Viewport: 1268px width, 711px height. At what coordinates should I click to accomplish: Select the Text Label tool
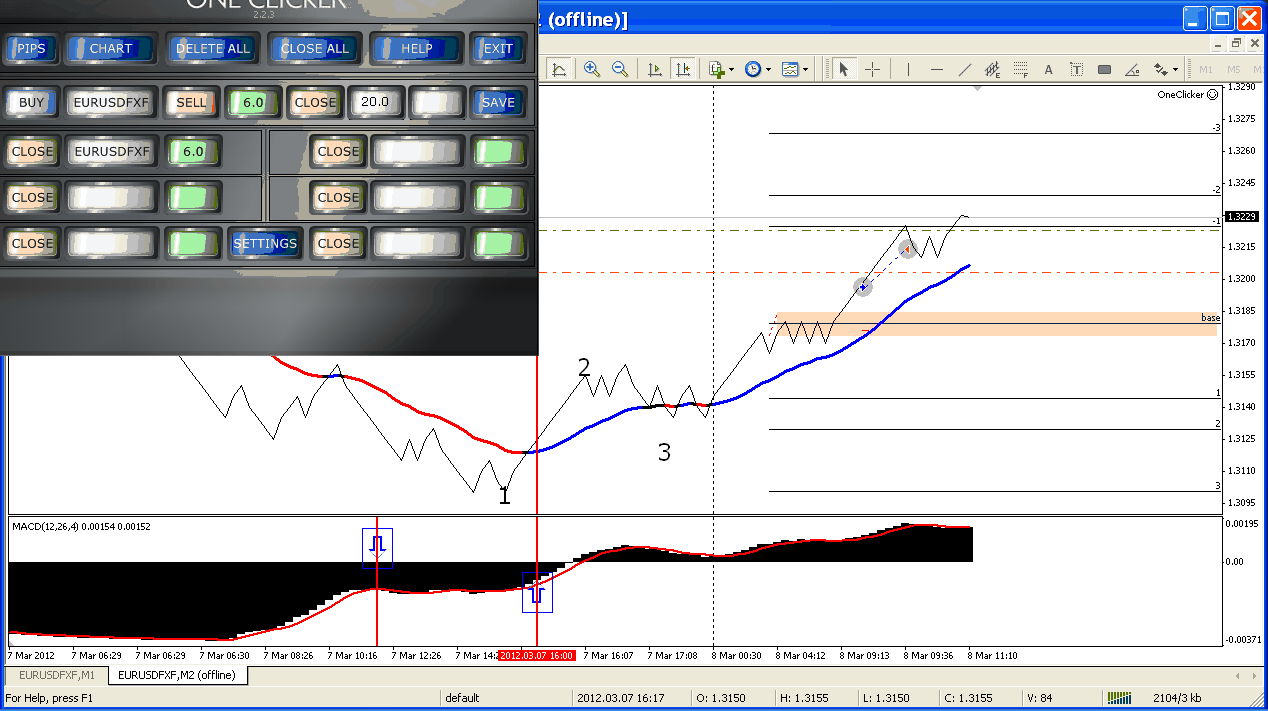coord(1076,69)
